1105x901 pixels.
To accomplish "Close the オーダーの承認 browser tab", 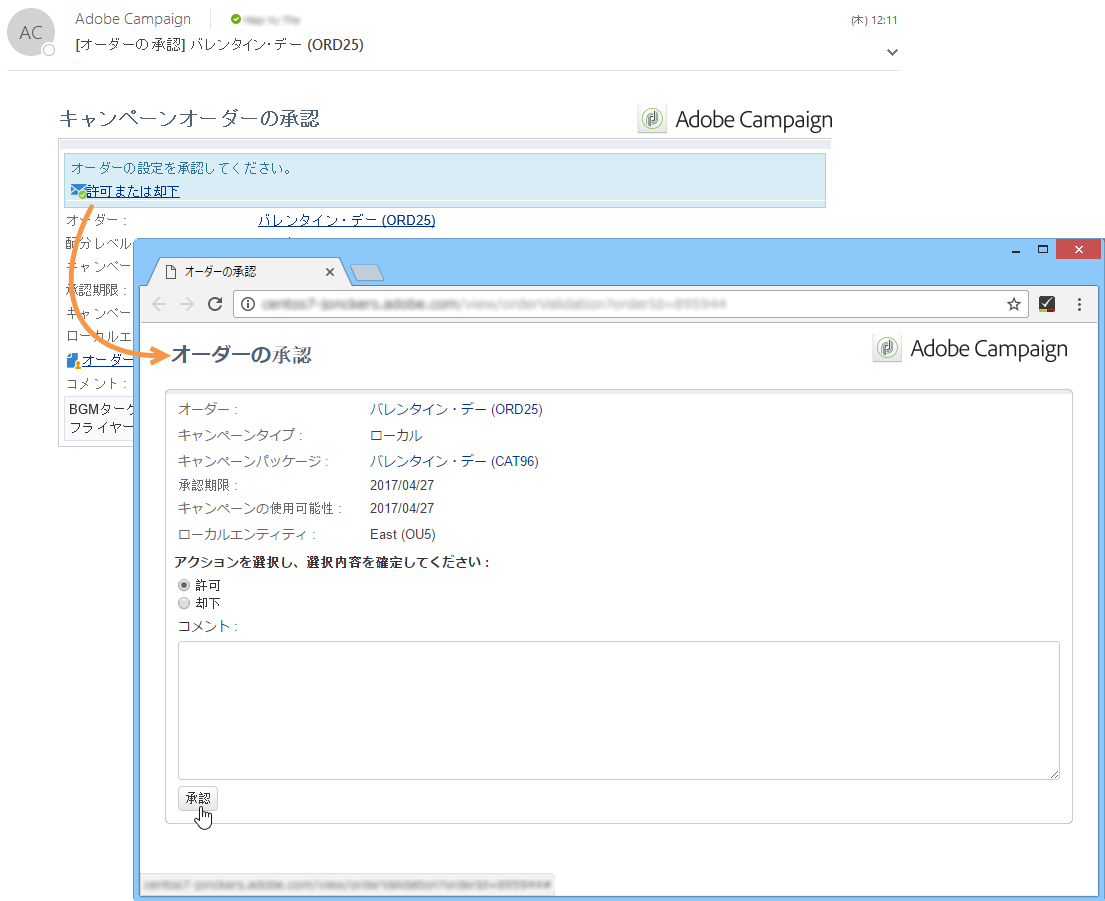I will click(x=329, y=272).
